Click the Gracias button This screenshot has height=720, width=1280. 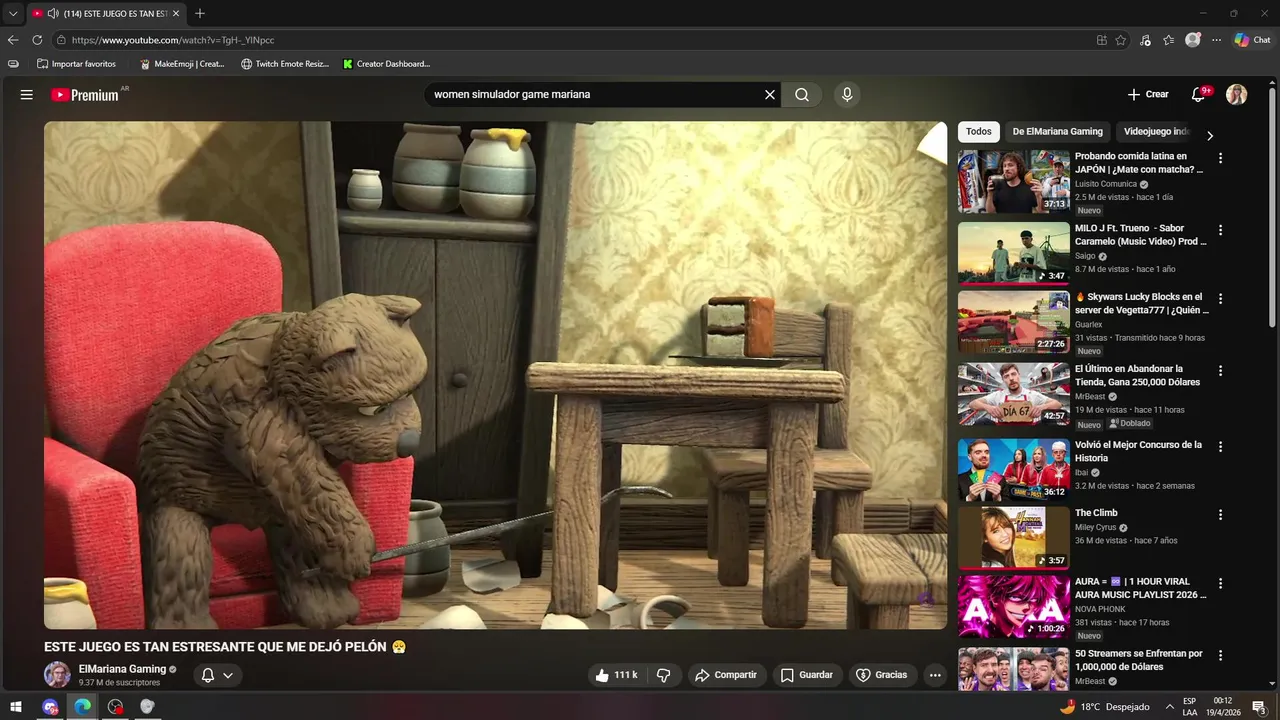[882, 675]
